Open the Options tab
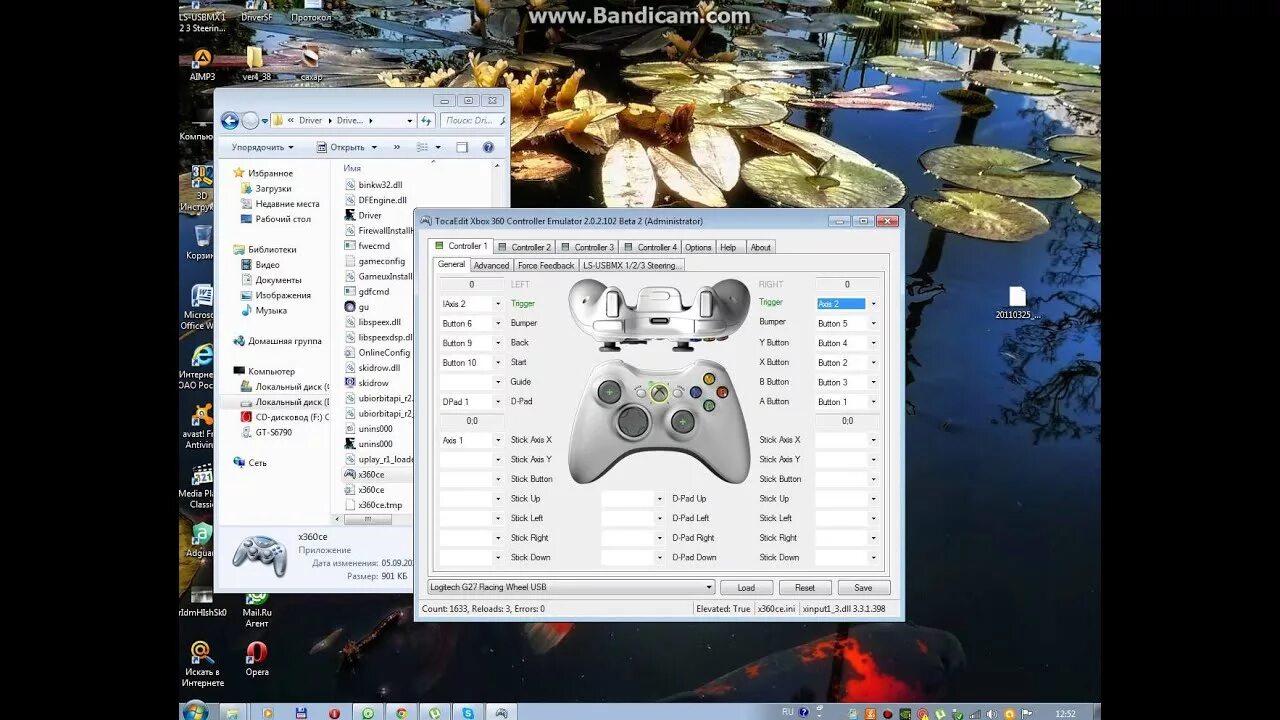Screen dimensions: 1280x720 (x=698, y=247)
